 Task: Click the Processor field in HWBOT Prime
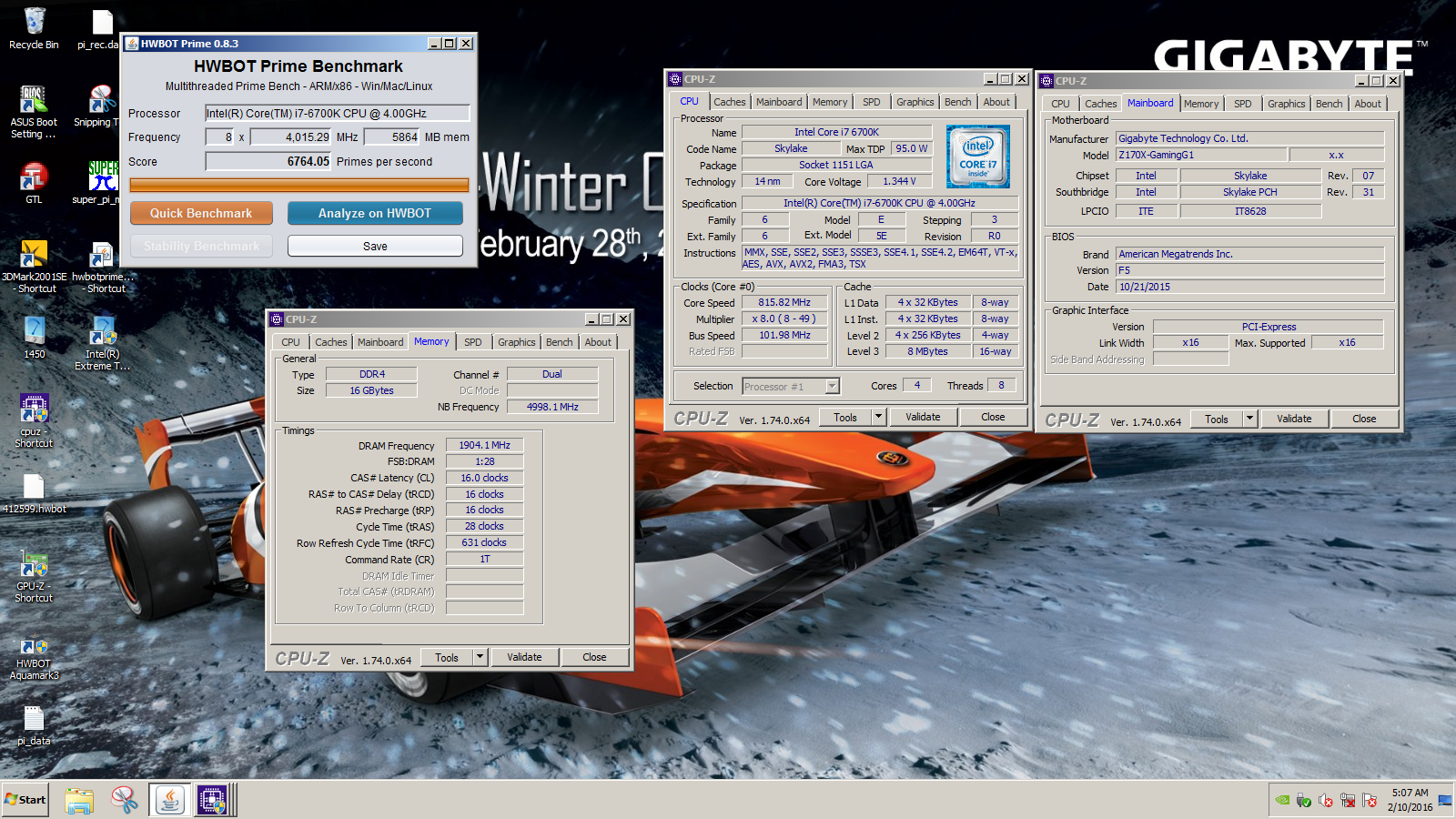click(x=337, y=113)
